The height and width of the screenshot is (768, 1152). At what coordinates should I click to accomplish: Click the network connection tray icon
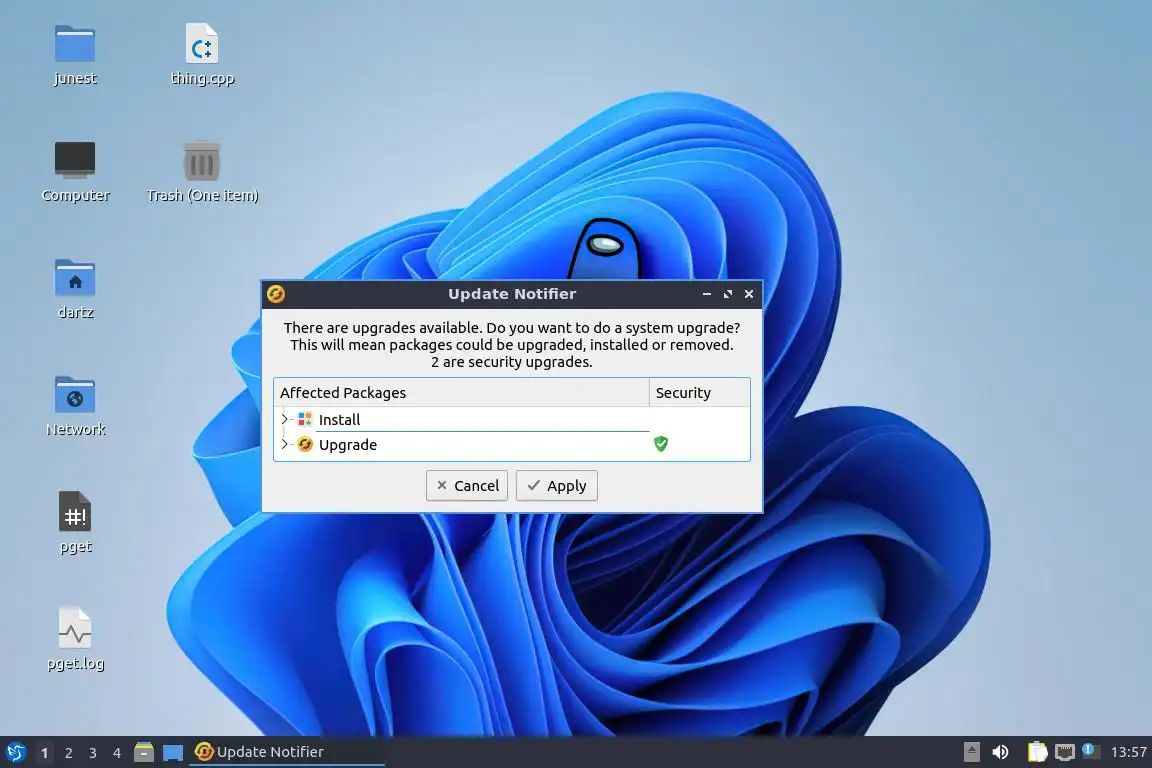click(1065, 752)
